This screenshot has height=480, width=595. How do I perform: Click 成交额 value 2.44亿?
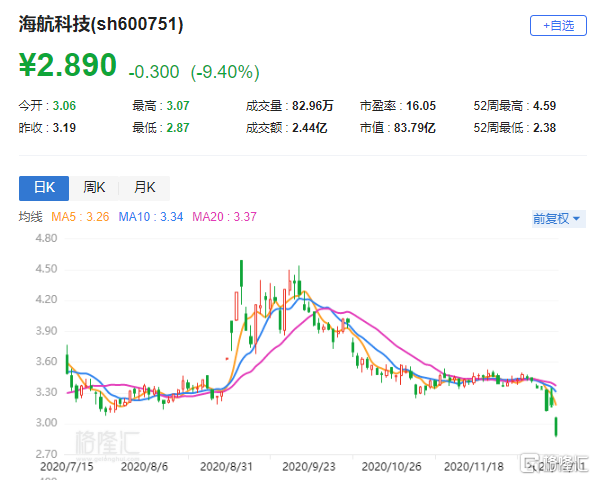click(x=309, y=128)
